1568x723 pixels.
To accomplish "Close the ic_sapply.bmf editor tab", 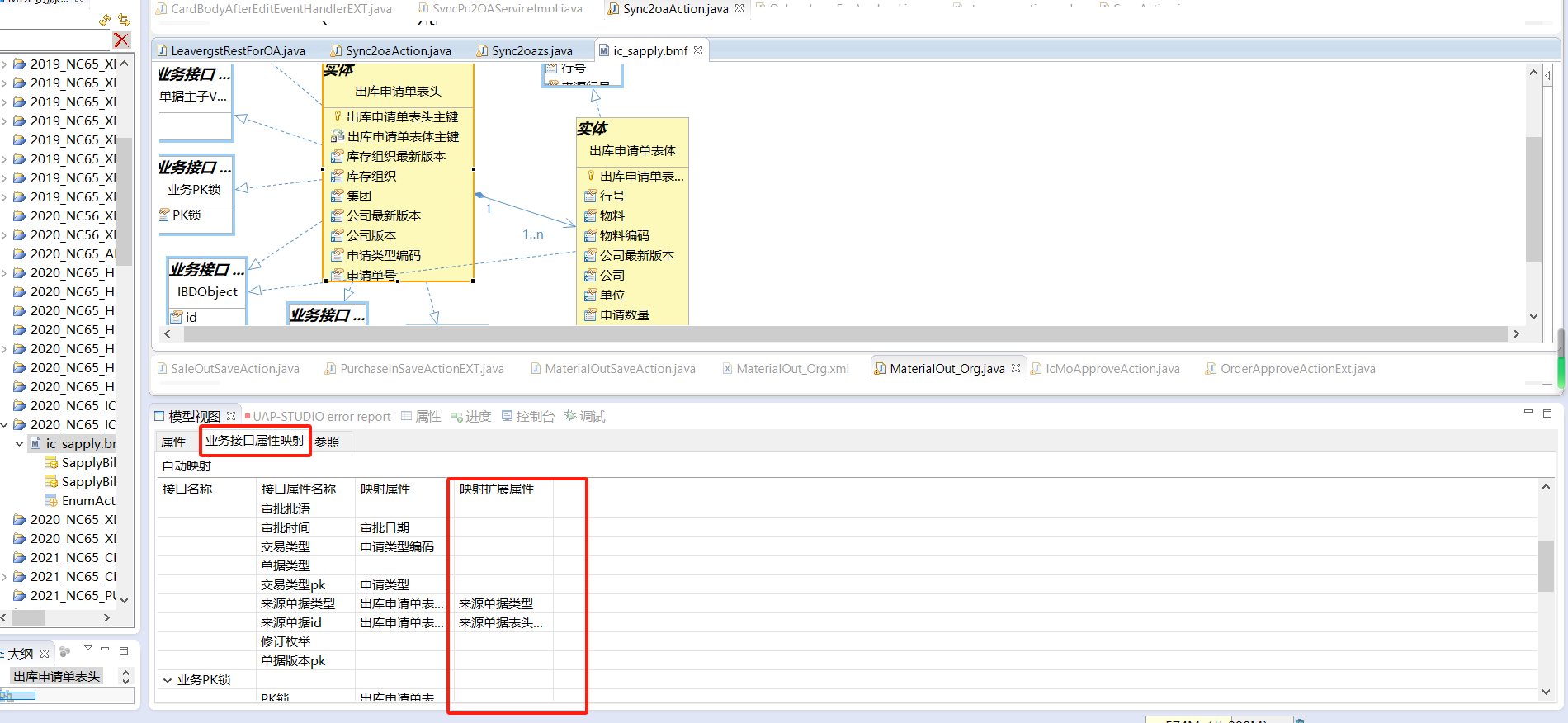I will (x=698, y=50).
